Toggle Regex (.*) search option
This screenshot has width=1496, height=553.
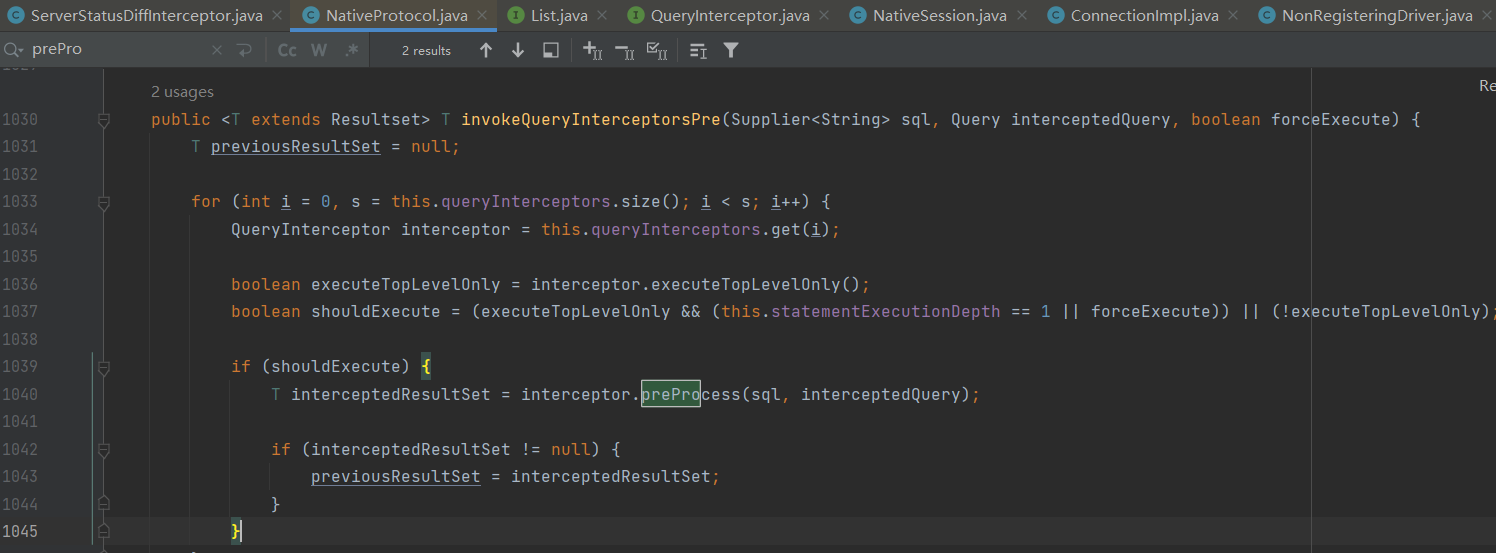tap(351, 50)
